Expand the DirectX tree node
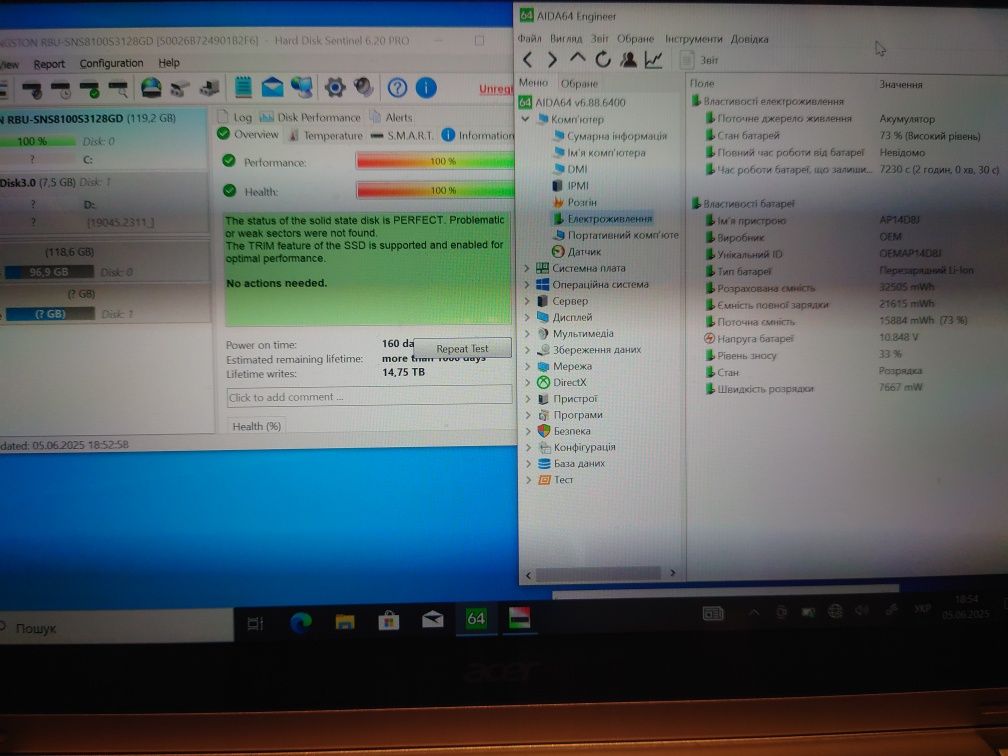The height and width of the screenshot is (756, 1008). [526, 382]
